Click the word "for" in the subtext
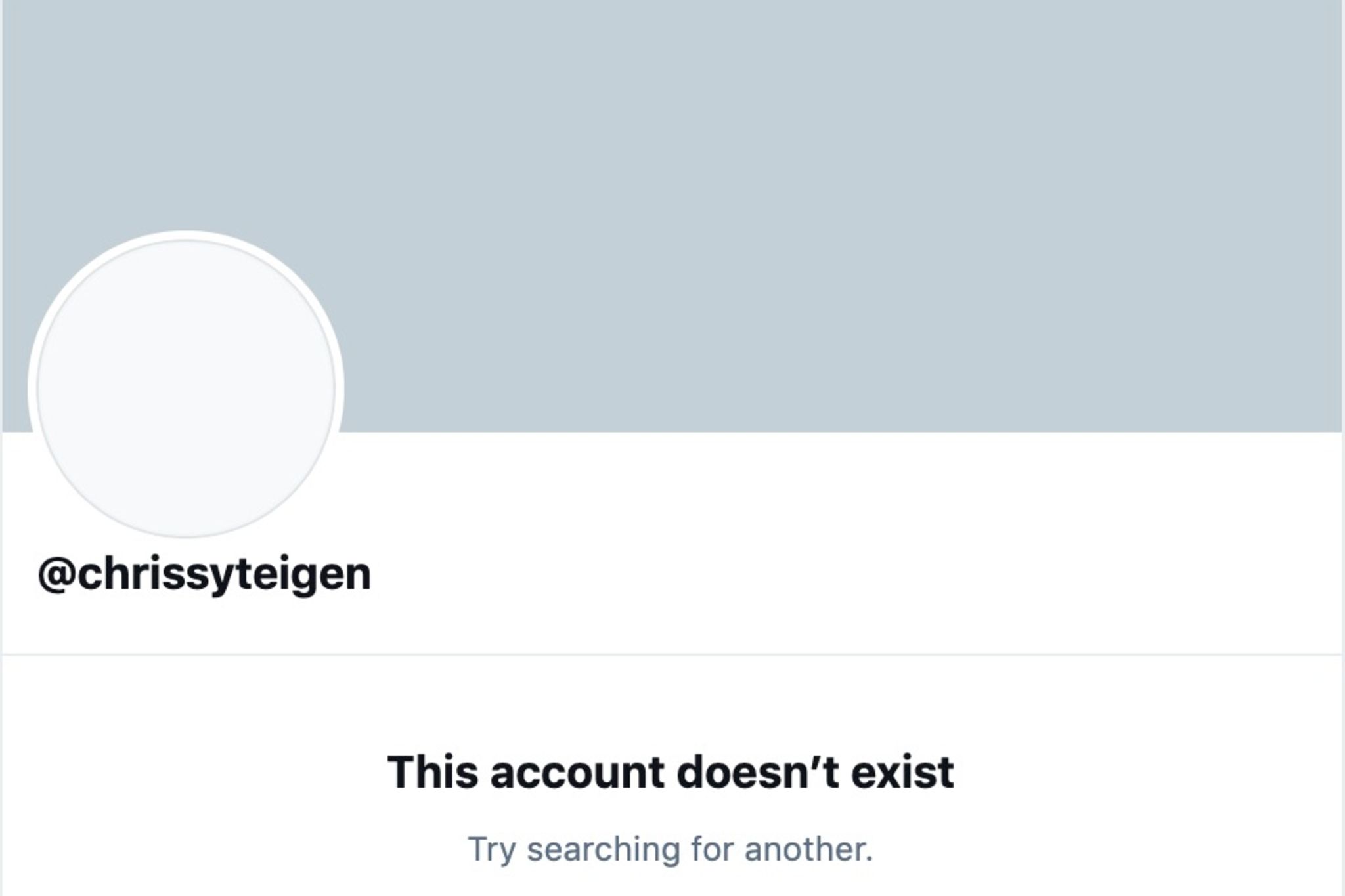The height and width of the screenshot is (896, 1345). 713,848
